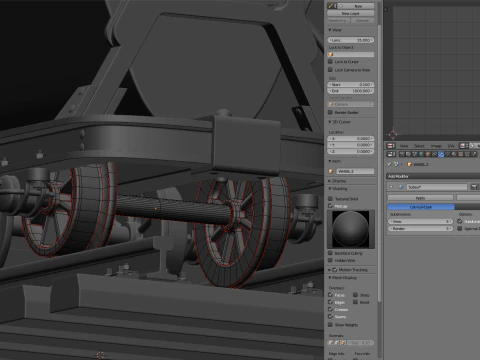
Task: Click the Subdivisions Render level field
Action: 421,228
